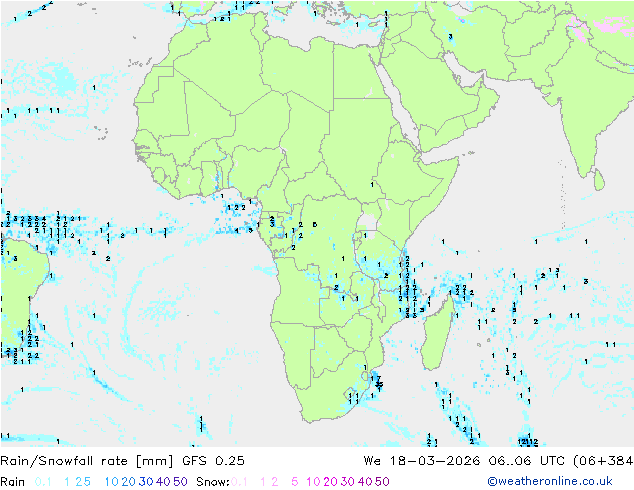Screen dimensions: 634x490
Task: Pick the Rain 40 legend color value
Action: click(163, 482)
